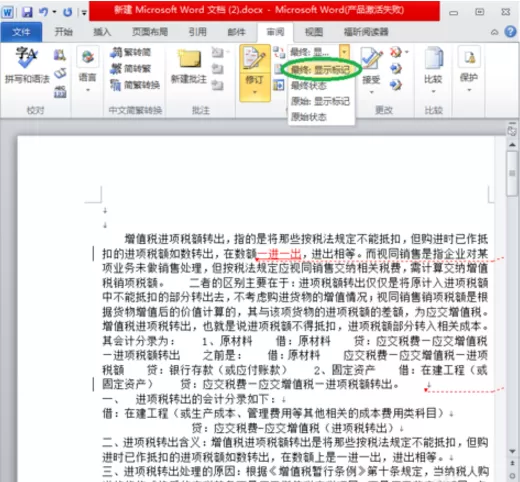Minimize the ribbon with the caret icon
This screenshot has height=482, width=520.
(495, 32)
